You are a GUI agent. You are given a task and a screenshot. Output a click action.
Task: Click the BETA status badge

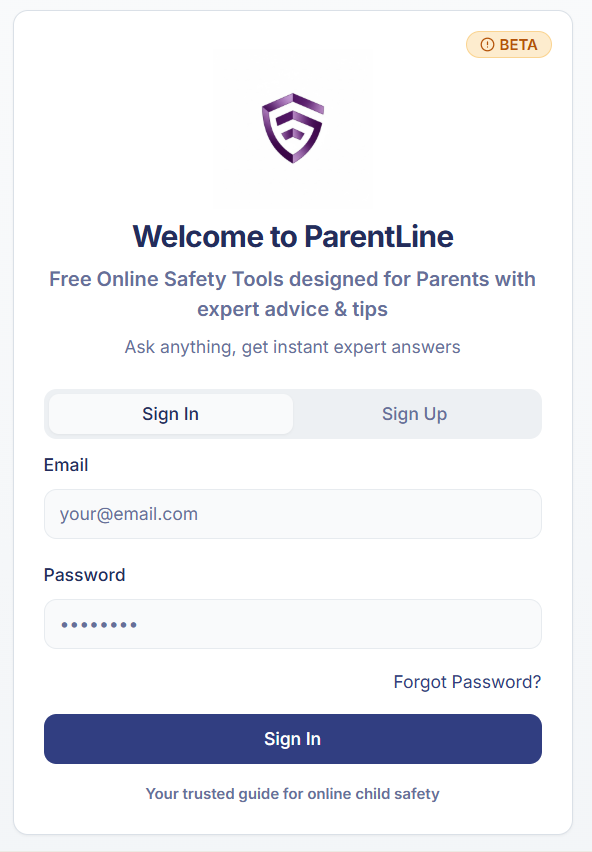[509, 44]
